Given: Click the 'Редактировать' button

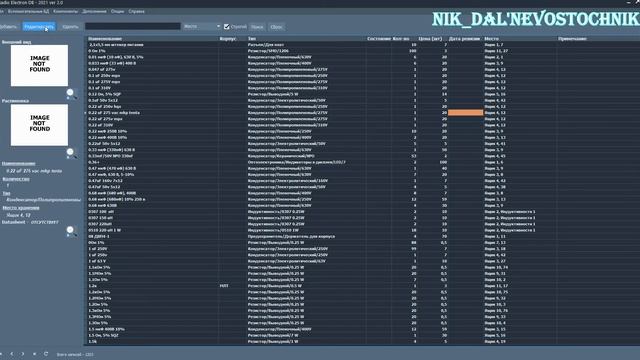Looking at the screenshot, I should point(39,27).
